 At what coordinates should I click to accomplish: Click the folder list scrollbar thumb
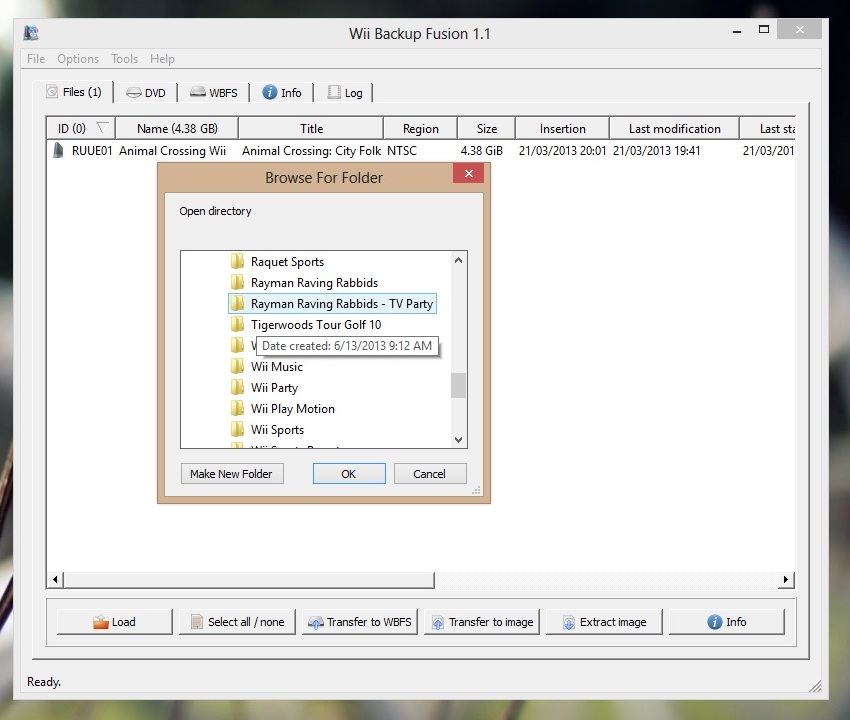459,385
